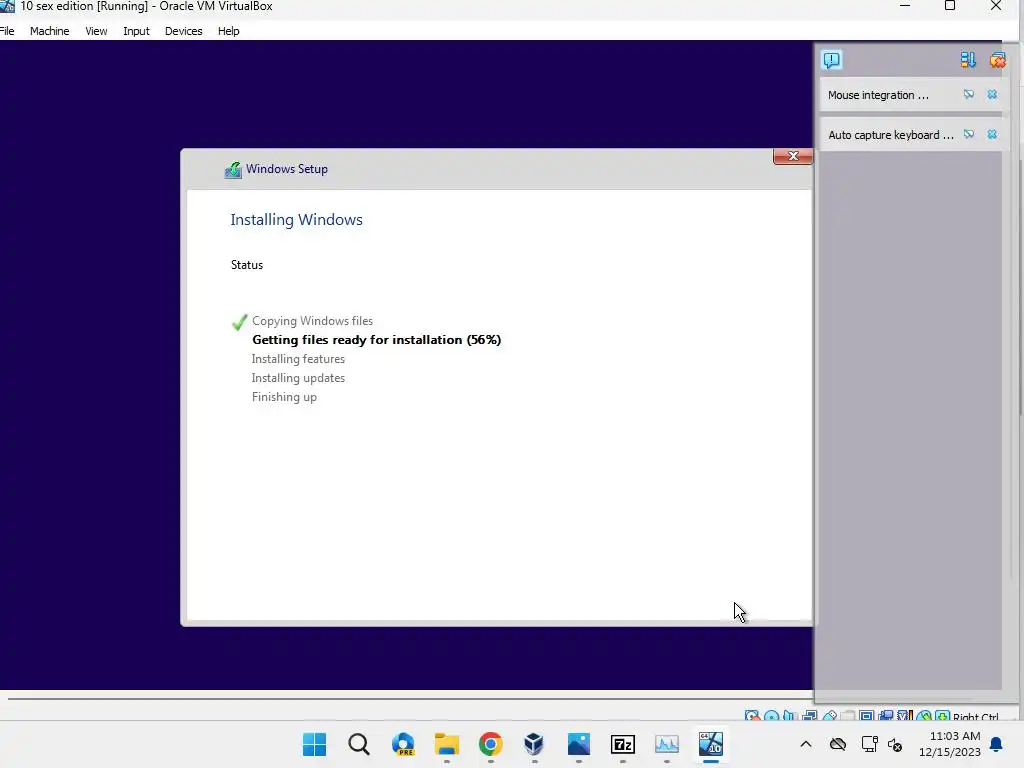Viewport: 1024px width, 768px height.
Task: Click the network tray icon
Action: 869,744
